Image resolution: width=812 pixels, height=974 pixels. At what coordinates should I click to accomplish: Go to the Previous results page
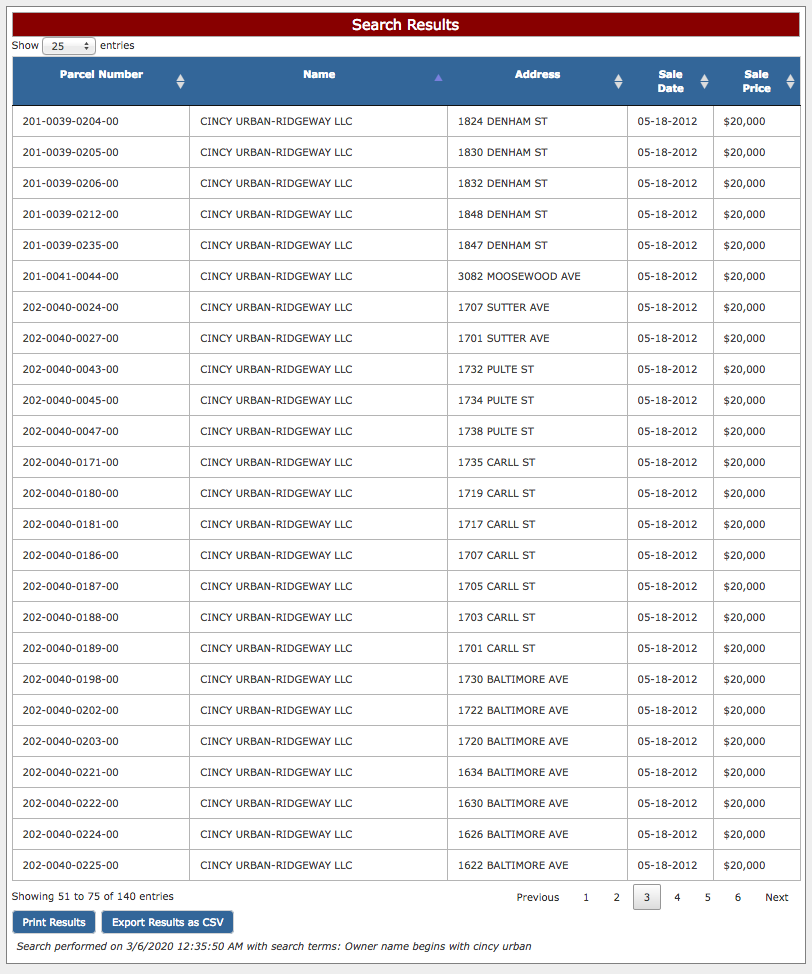click(537, 897)
